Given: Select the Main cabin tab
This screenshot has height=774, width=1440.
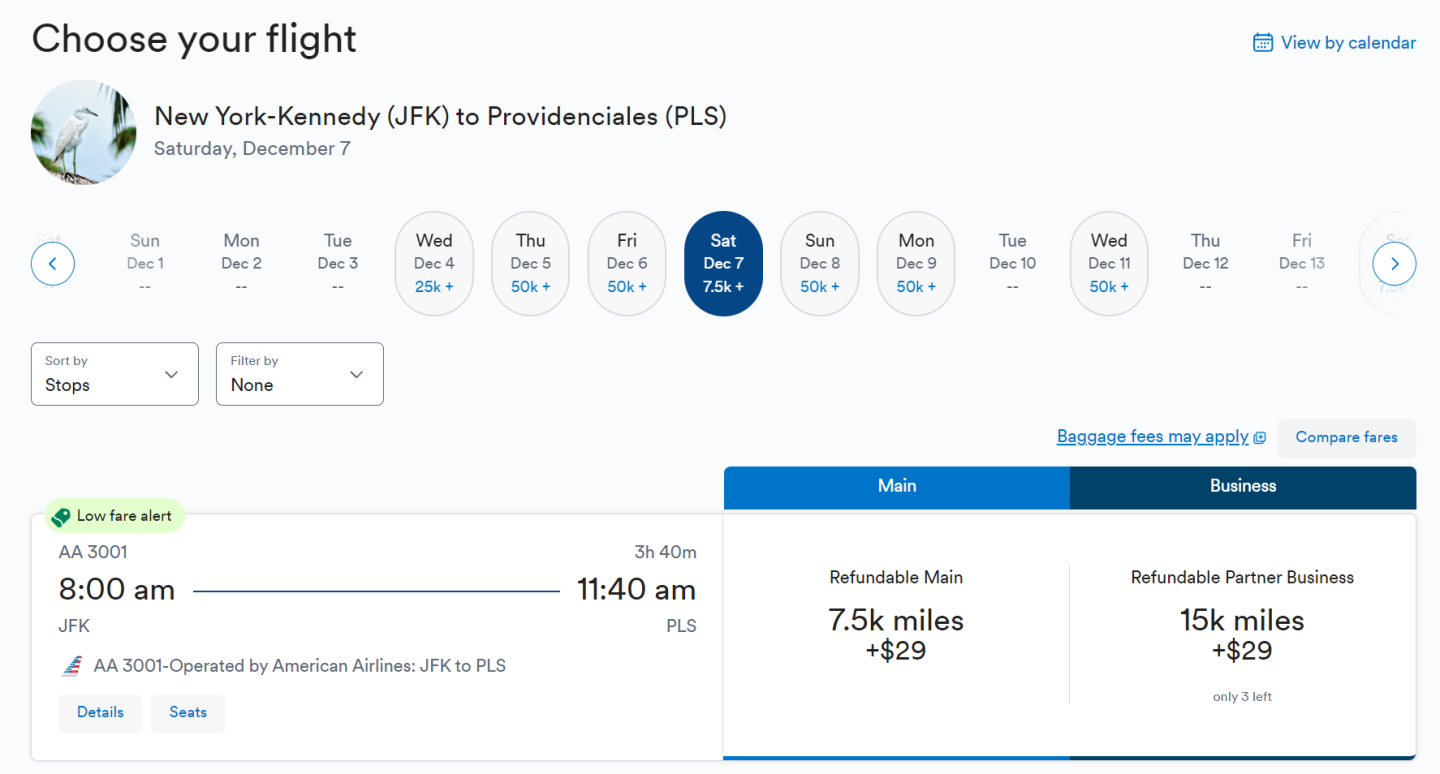Looking at the screenshot, I should coord(896,487).
